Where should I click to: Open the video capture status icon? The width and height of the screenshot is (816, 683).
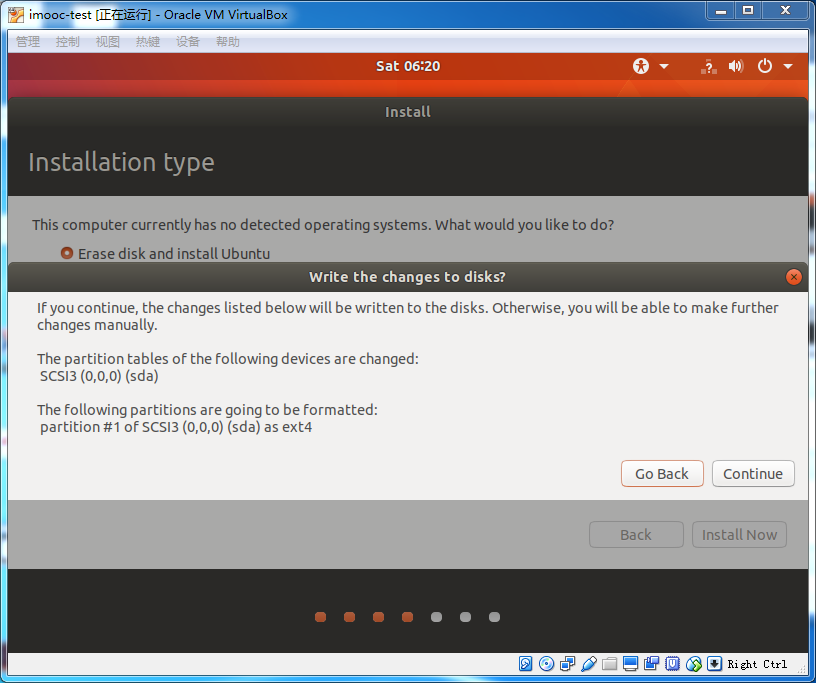click(x=652, y=664)
